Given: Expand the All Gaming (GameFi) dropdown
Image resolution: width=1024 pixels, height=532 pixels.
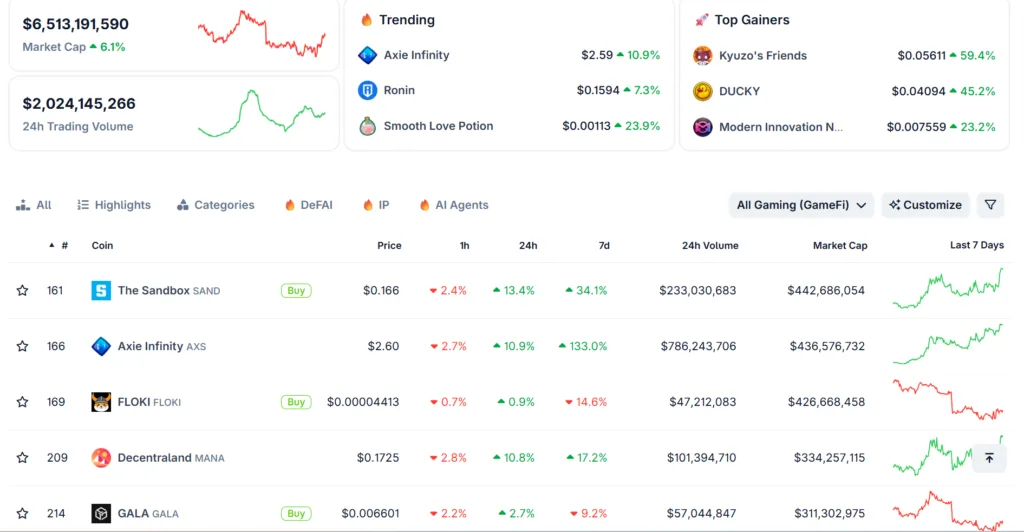Looking at the screenshot, I should coord(802,205).
